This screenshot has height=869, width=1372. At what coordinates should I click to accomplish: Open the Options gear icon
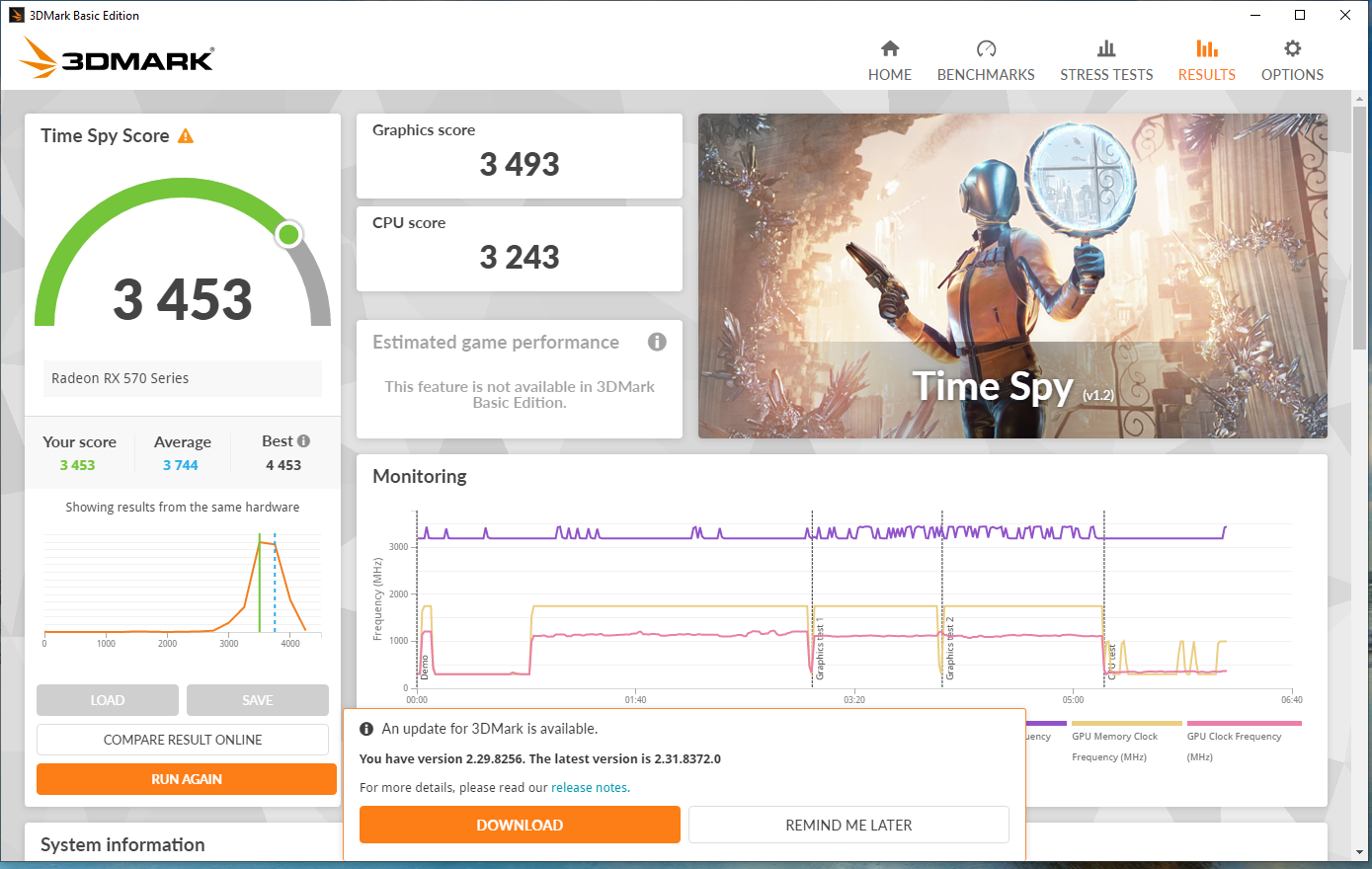click(x=1292, y=46)
